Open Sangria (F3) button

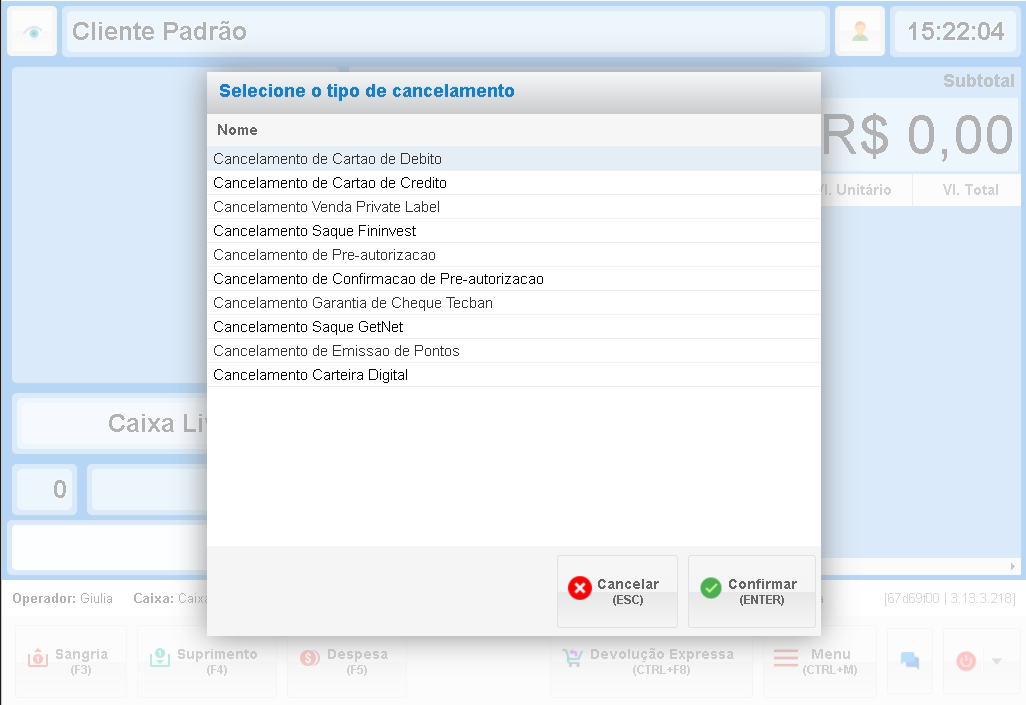(71, 661)
